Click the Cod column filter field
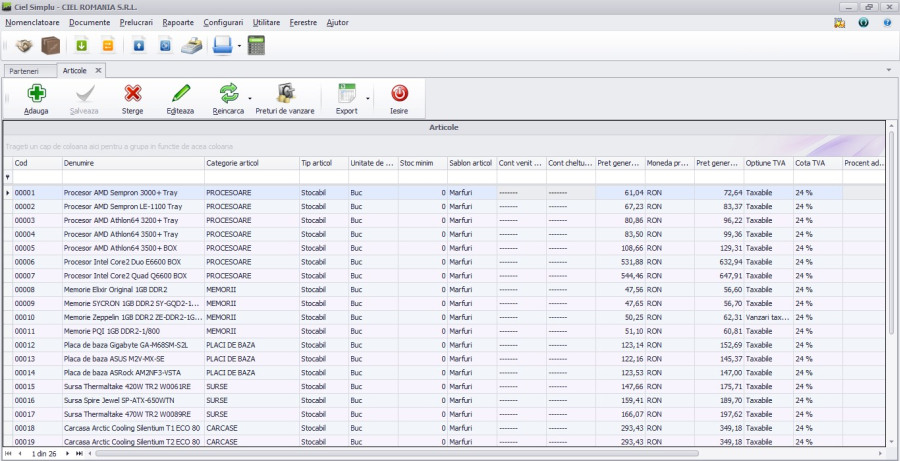Screen dimensions: 900x461 [35, 177]
